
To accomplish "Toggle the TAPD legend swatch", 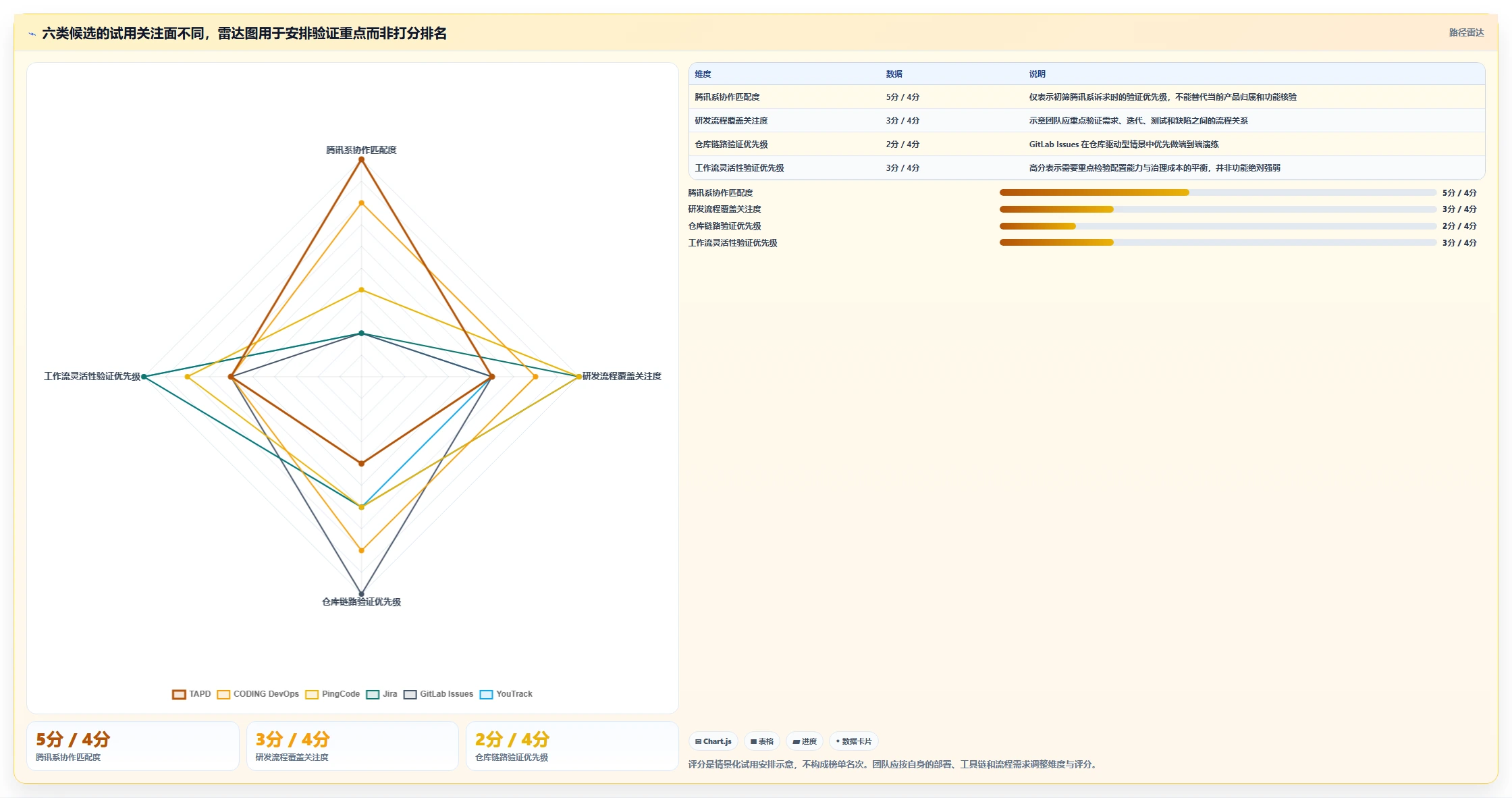I will (179, 694).
